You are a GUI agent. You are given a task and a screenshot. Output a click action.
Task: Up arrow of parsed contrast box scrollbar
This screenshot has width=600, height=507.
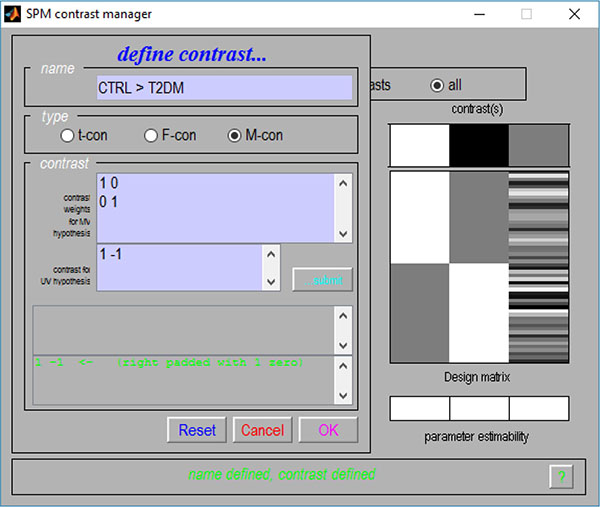(x=343, y=366)
